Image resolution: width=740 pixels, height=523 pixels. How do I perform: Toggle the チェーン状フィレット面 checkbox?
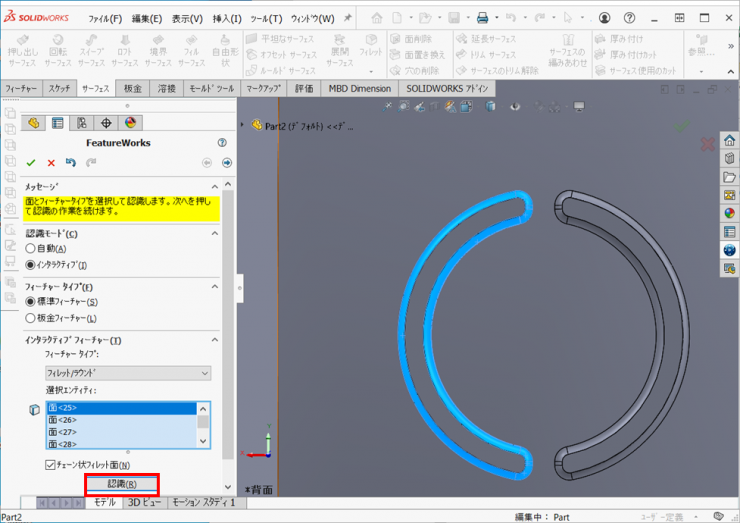[x=51, y=465]
